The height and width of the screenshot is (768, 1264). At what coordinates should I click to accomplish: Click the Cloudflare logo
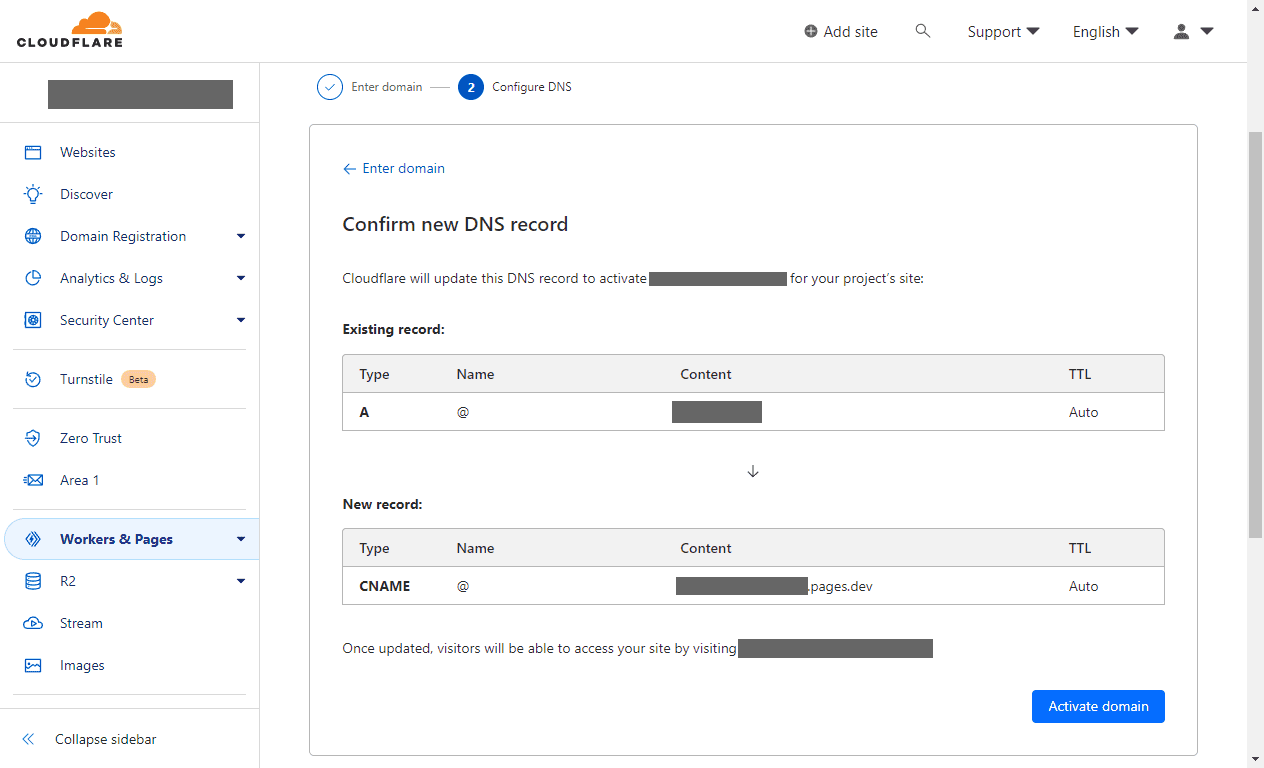(70, 30)
